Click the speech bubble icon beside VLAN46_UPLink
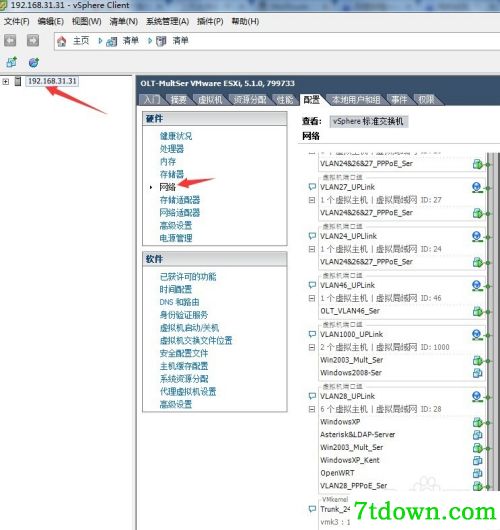 pyautogui.click(x=312, y=285)
